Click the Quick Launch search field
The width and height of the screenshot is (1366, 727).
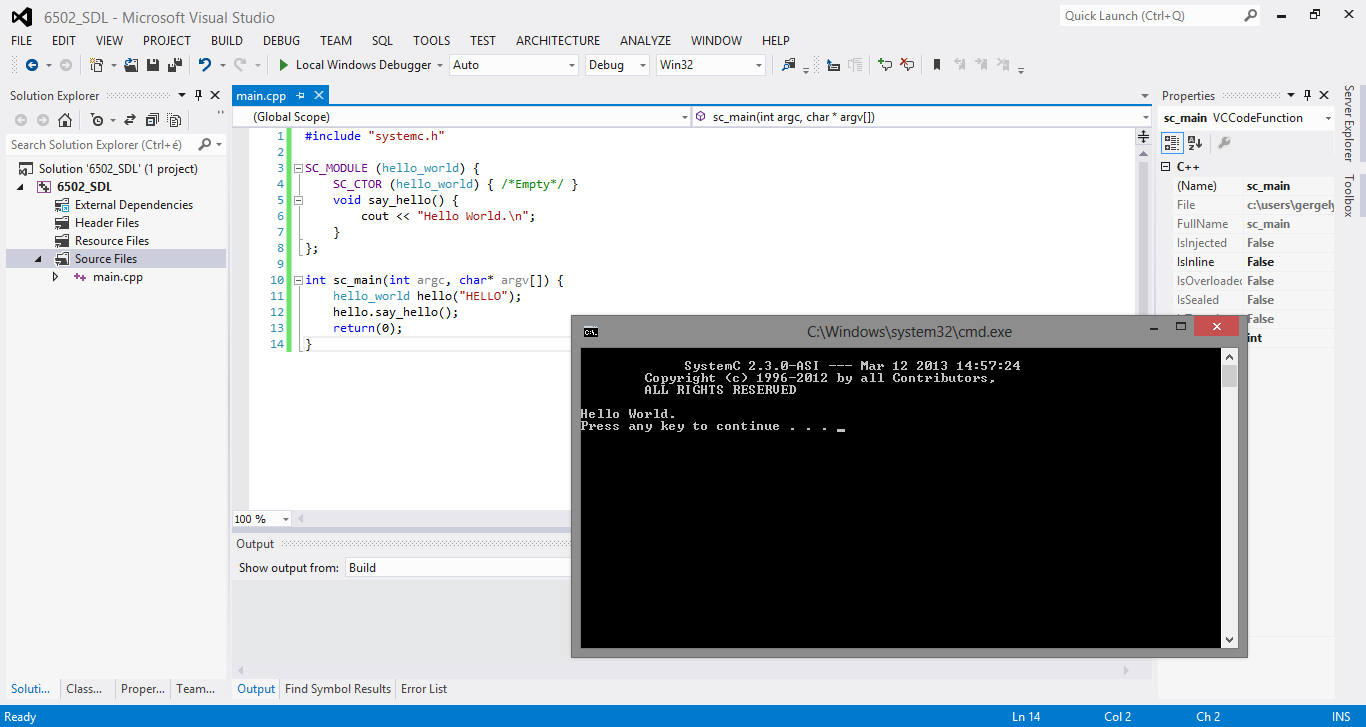[x=1150, y=15]
